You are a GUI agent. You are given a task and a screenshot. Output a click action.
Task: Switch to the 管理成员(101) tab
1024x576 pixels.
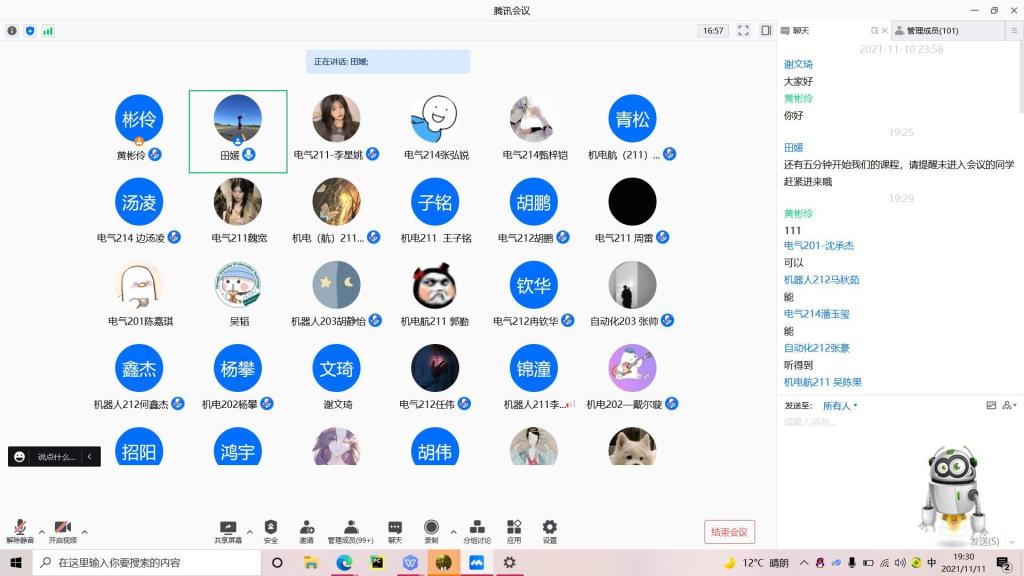pos(932,31)
